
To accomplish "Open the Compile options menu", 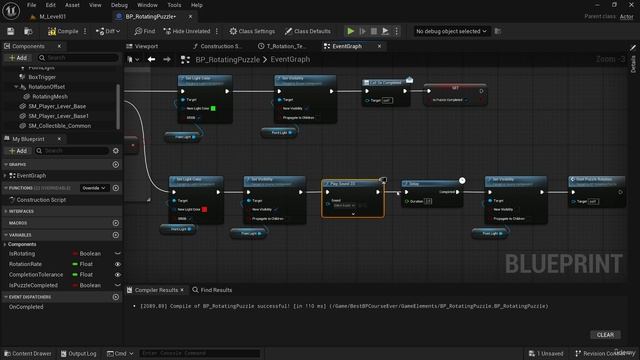I will 85,31.
